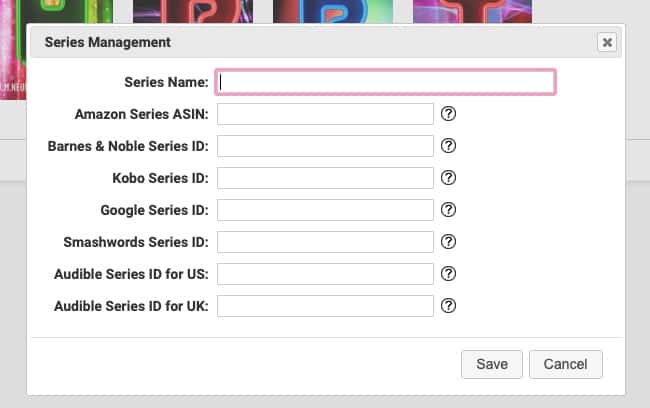650x408 pixels.
Task: Select the Amazon Series ASIN field
Action: pyautogui.click(x=325, y=114)
